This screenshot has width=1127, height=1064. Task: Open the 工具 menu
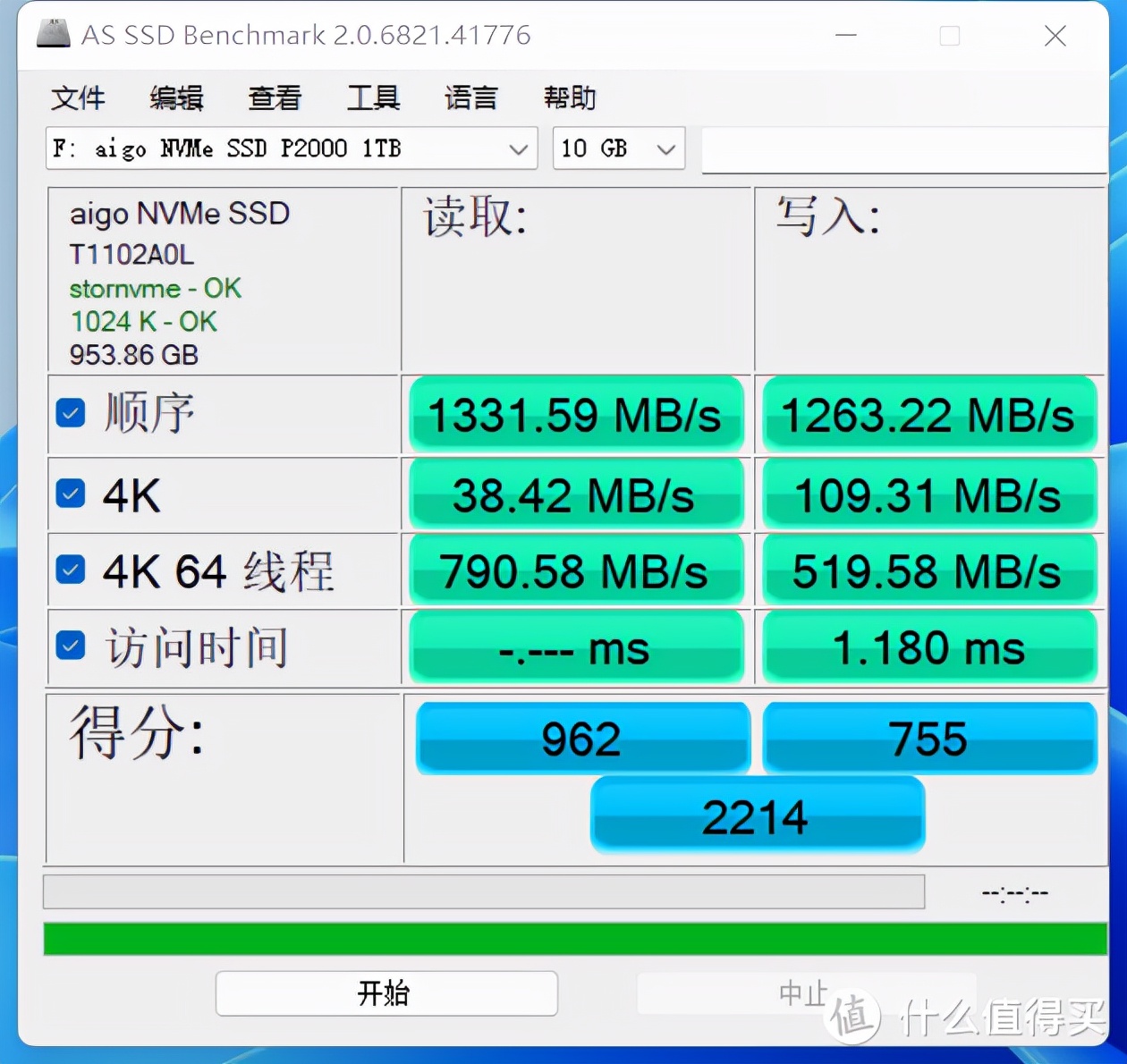[373, 98]
